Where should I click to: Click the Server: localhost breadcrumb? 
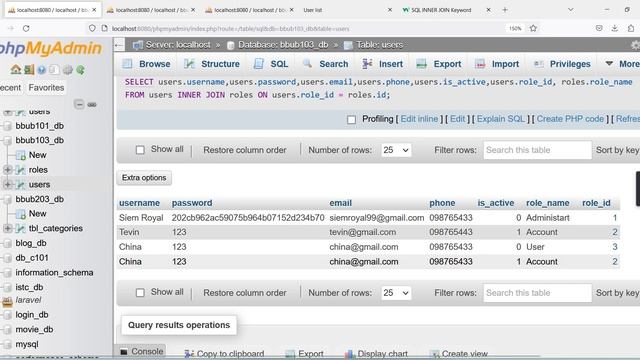tap(178, 45)
